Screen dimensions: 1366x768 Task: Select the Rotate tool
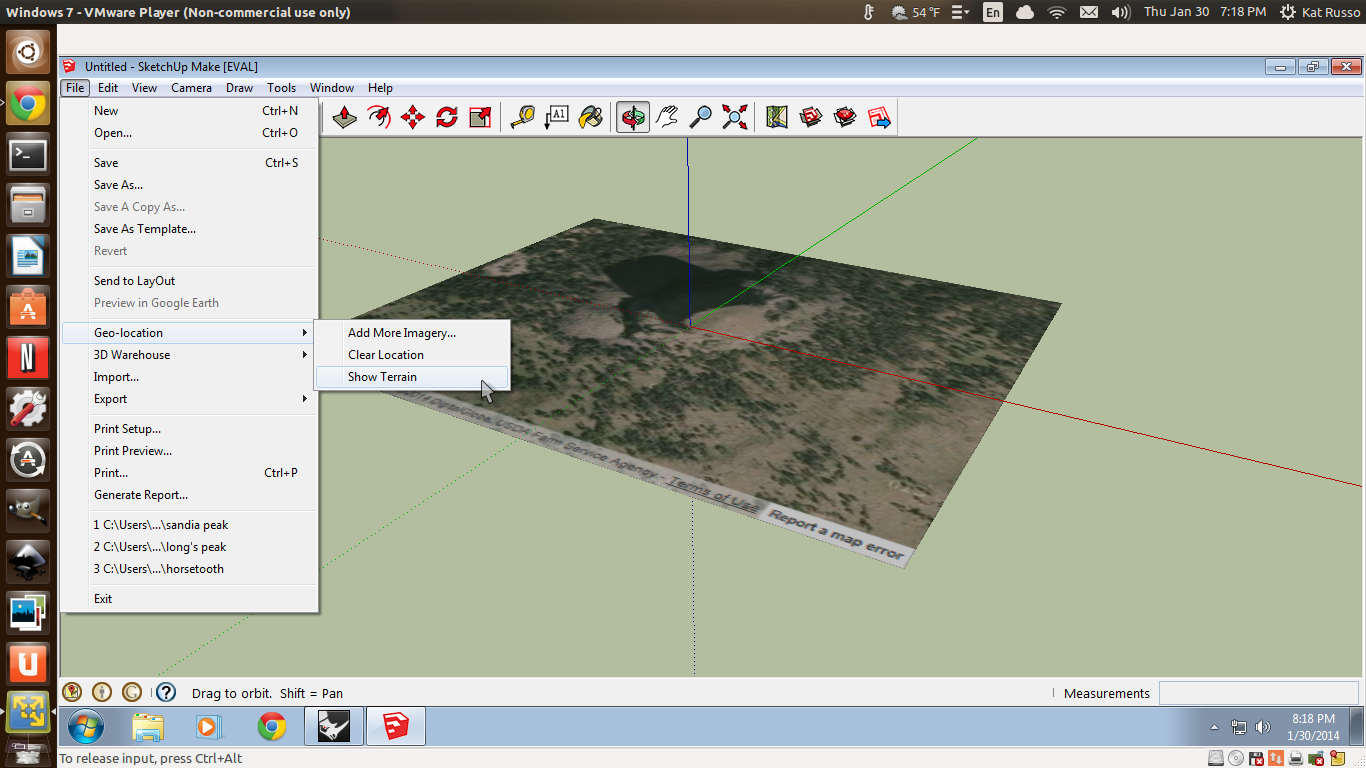[447, 117]
